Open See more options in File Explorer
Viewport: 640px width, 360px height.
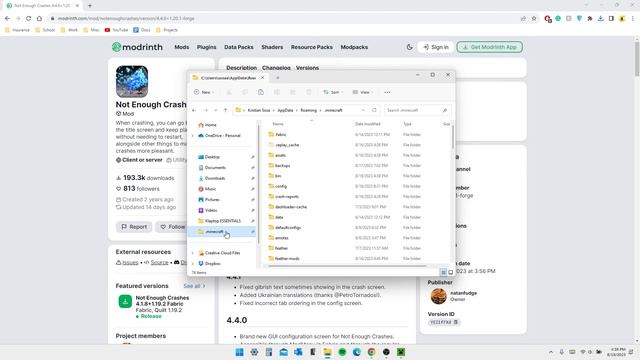(387, 92)
